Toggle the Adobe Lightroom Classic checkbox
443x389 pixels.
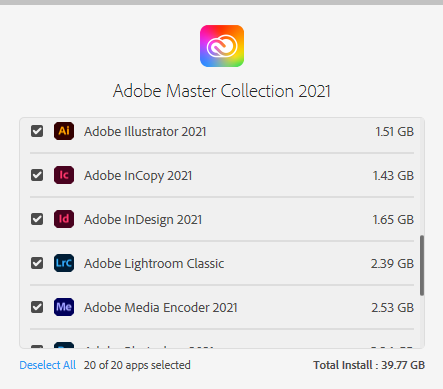37,263
